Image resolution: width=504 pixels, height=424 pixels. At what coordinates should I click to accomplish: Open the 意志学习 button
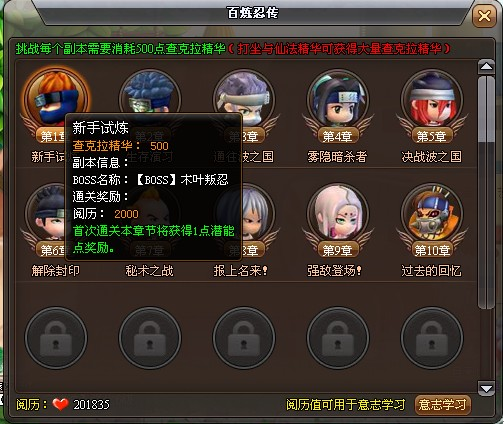(x=443, y=405)
